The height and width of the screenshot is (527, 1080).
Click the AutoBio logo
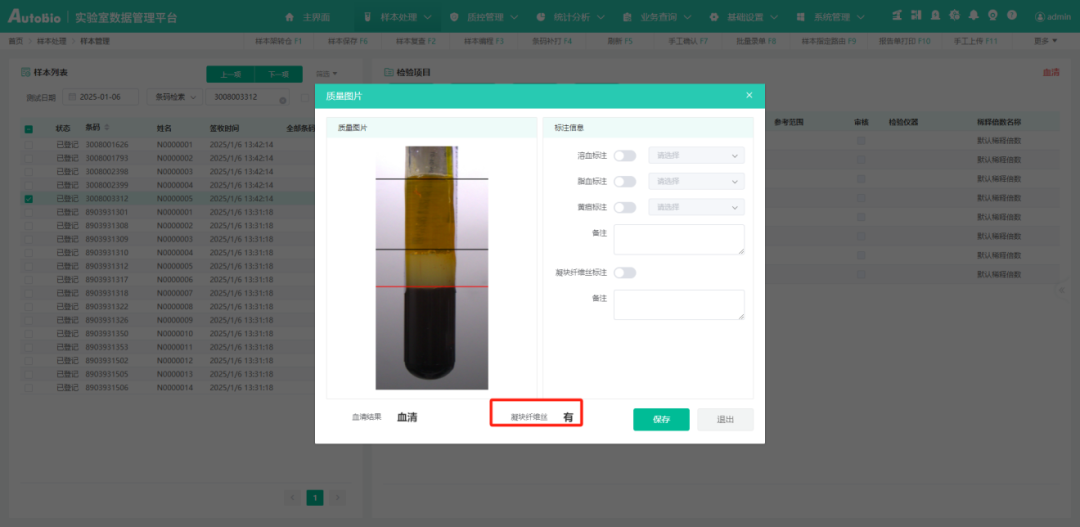tap(36, 17)
